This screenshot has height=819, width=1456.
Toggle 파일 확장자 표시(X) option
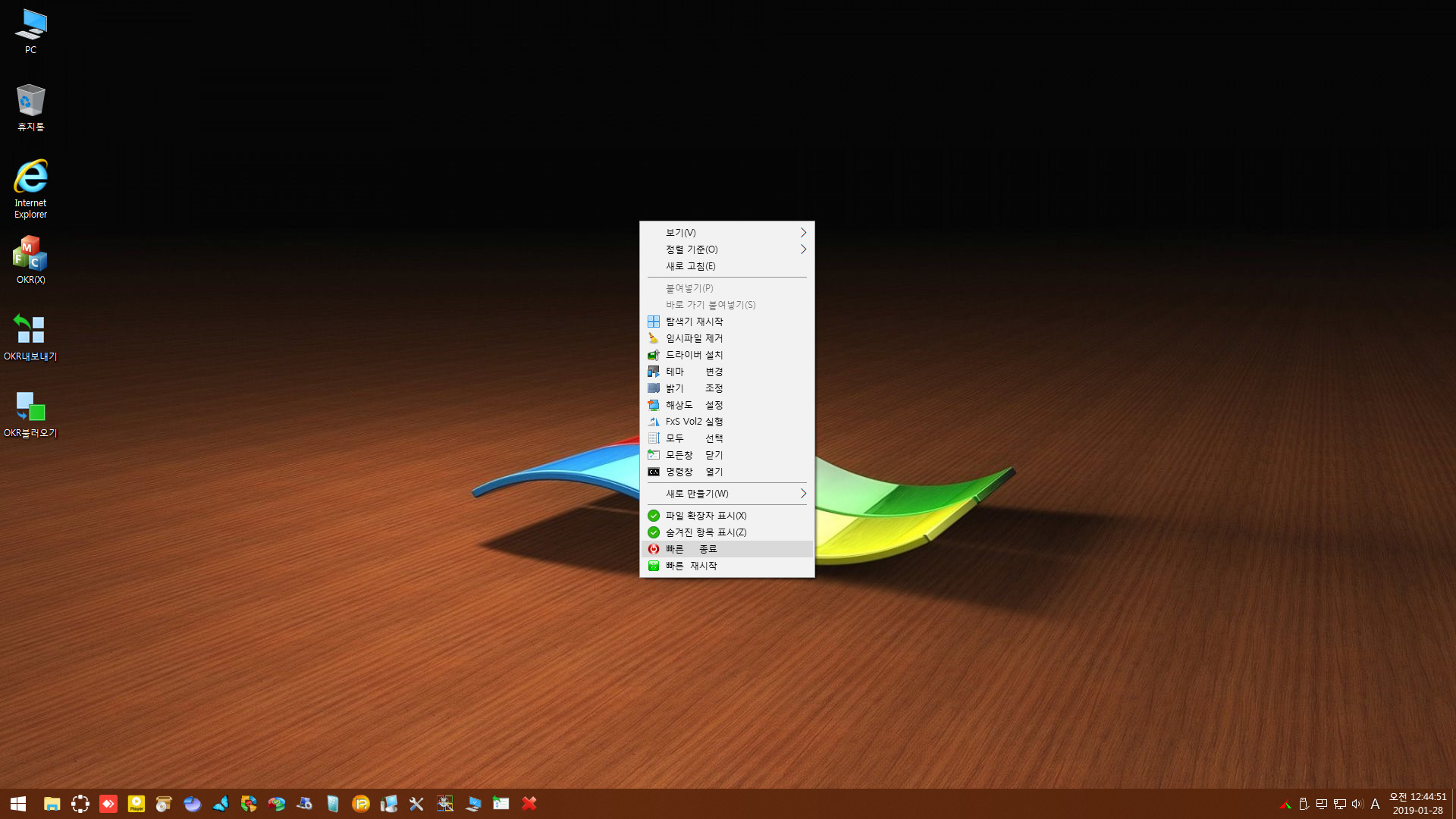726,516
